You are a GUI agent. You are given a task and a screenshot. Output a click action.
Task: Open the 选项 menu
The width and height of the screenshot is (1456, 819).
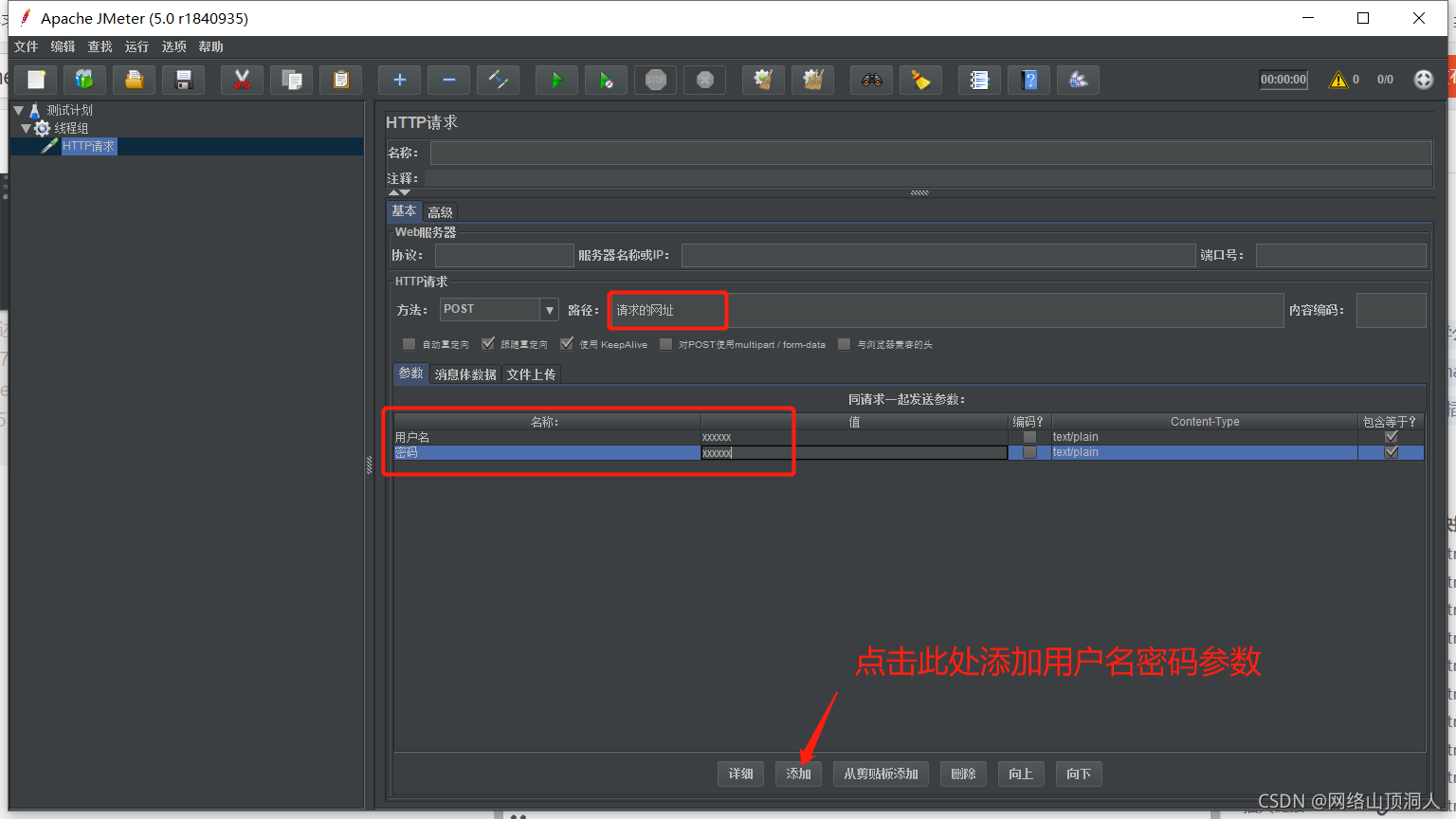click(173, 46)
